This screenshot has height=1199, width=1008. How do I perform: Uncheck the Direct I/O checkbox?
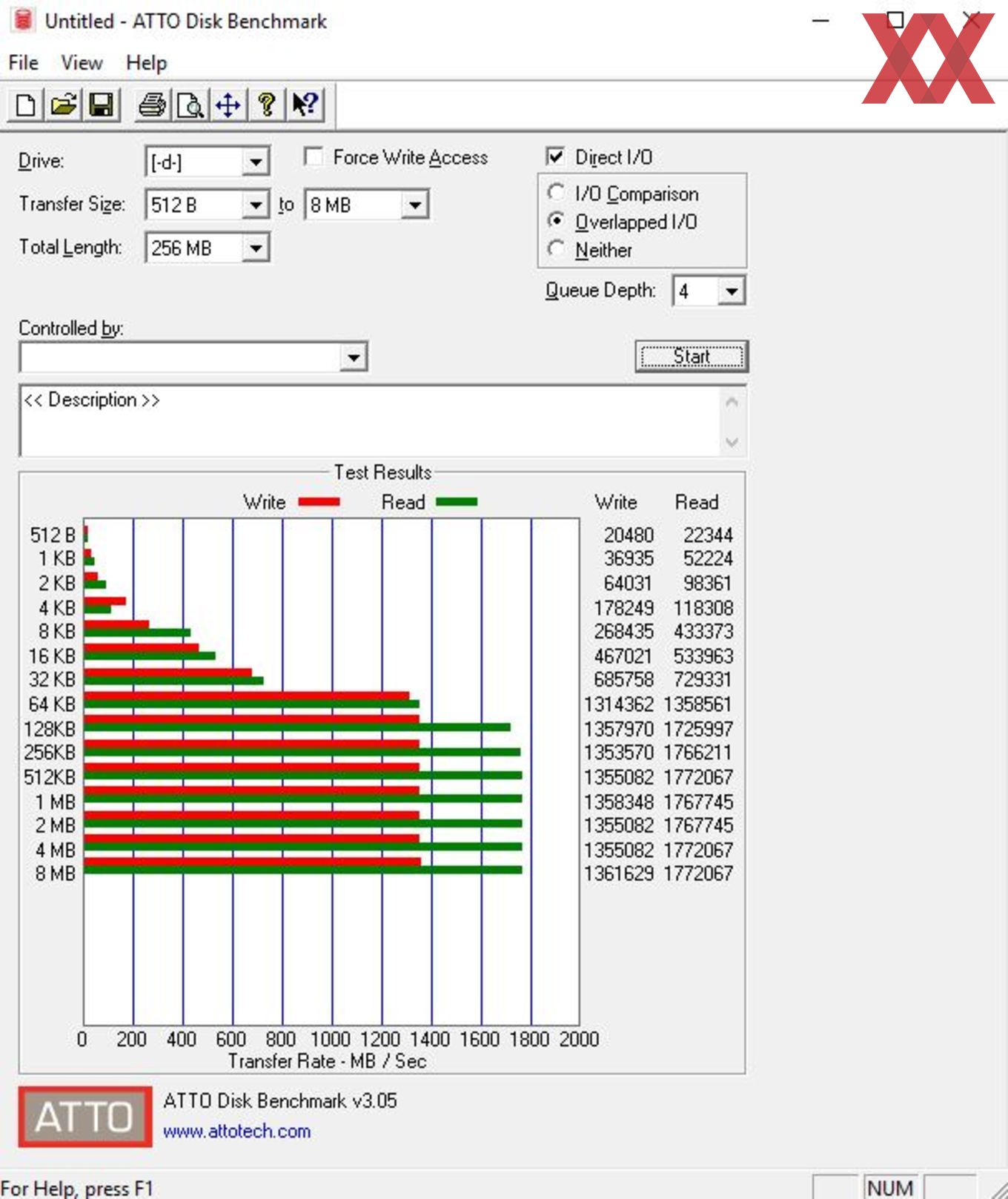(x=555, y=156)
